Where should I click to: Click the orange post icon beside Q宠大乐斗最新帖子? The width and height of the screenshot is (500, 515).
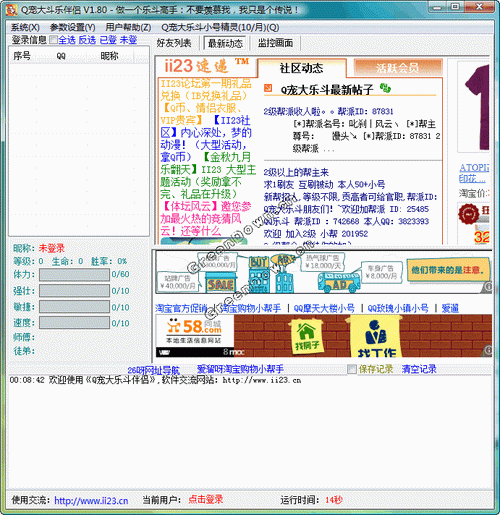(x=268, y=88)
